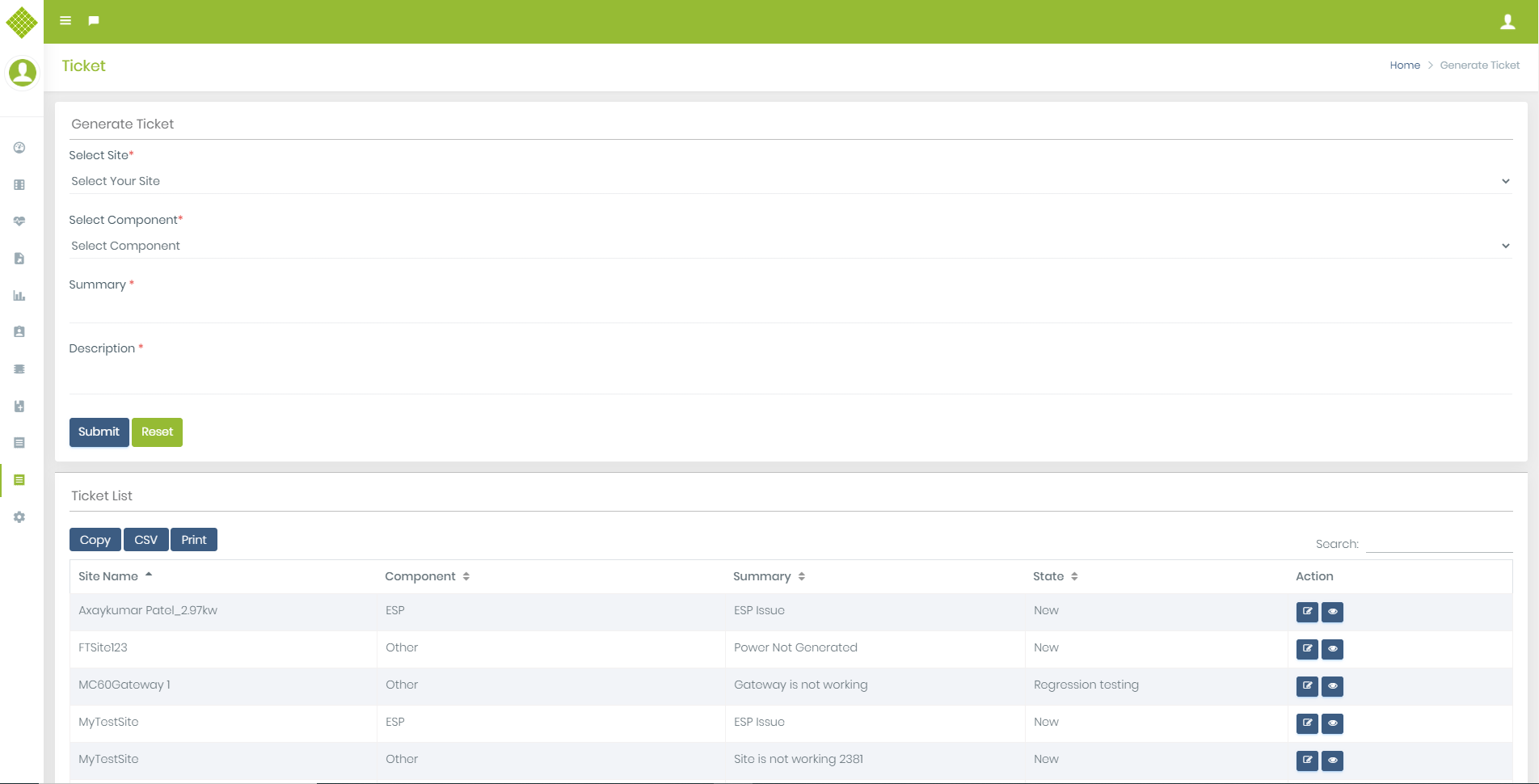View the MC60Gateway 1 ticket details
The image size is (1539, 784).
click(x=1332, y=686)
